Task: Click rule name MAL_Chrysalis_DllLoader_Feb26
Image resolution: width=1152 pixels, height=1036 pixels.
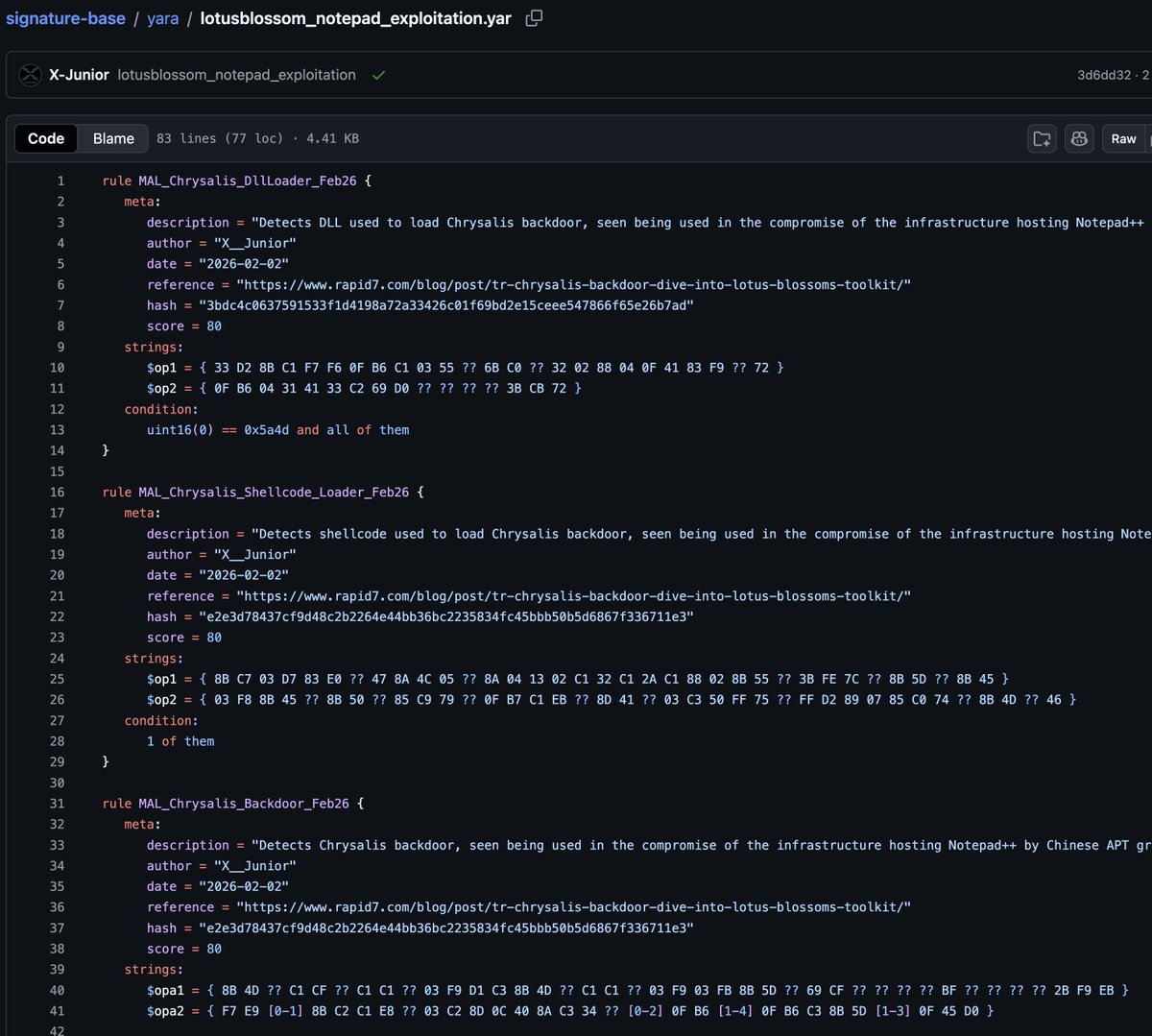Action: point(247,181)
